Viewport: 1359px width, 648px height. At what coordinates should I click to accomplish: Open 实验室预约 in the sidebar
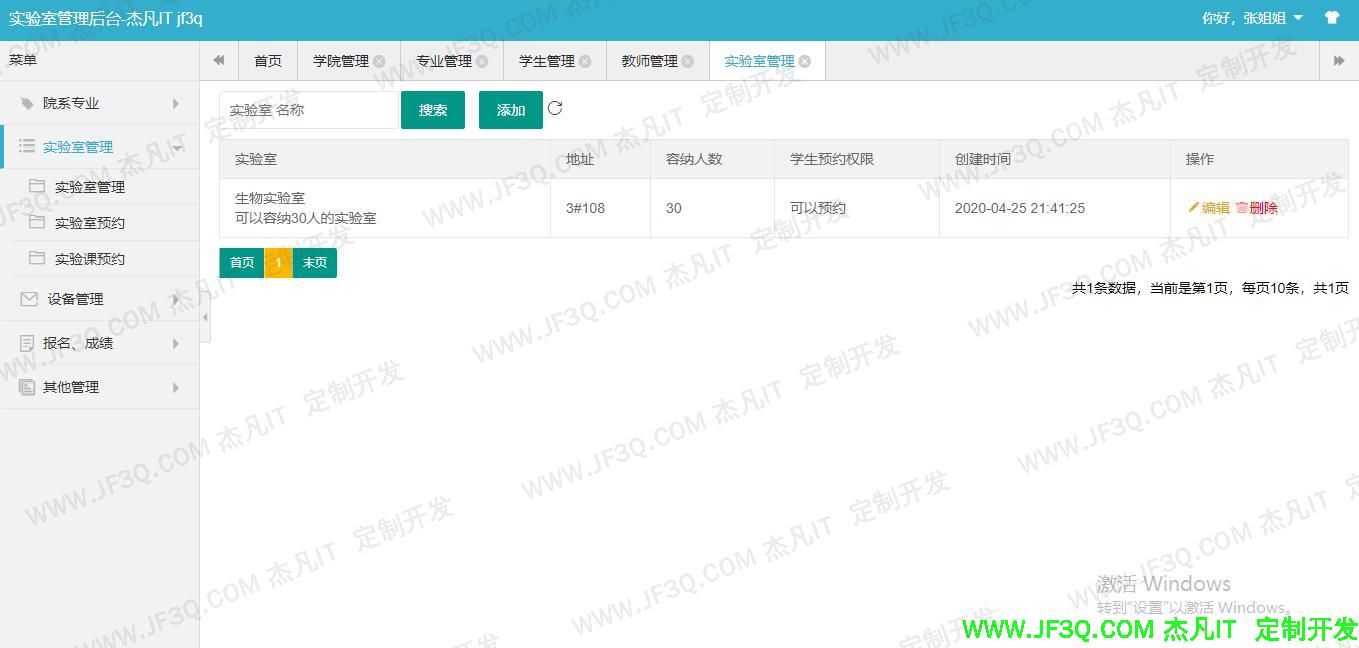click(x=90, y=223)
